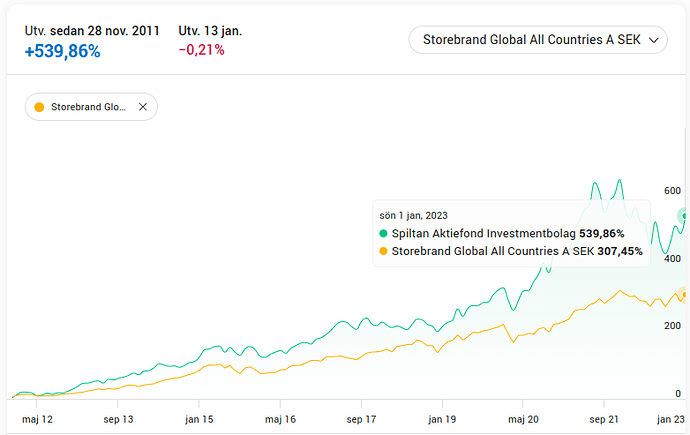Click Storebrand Global All Countries tooltip entry
This screenshot has width=690, height=435.
(x=511, y=251)
